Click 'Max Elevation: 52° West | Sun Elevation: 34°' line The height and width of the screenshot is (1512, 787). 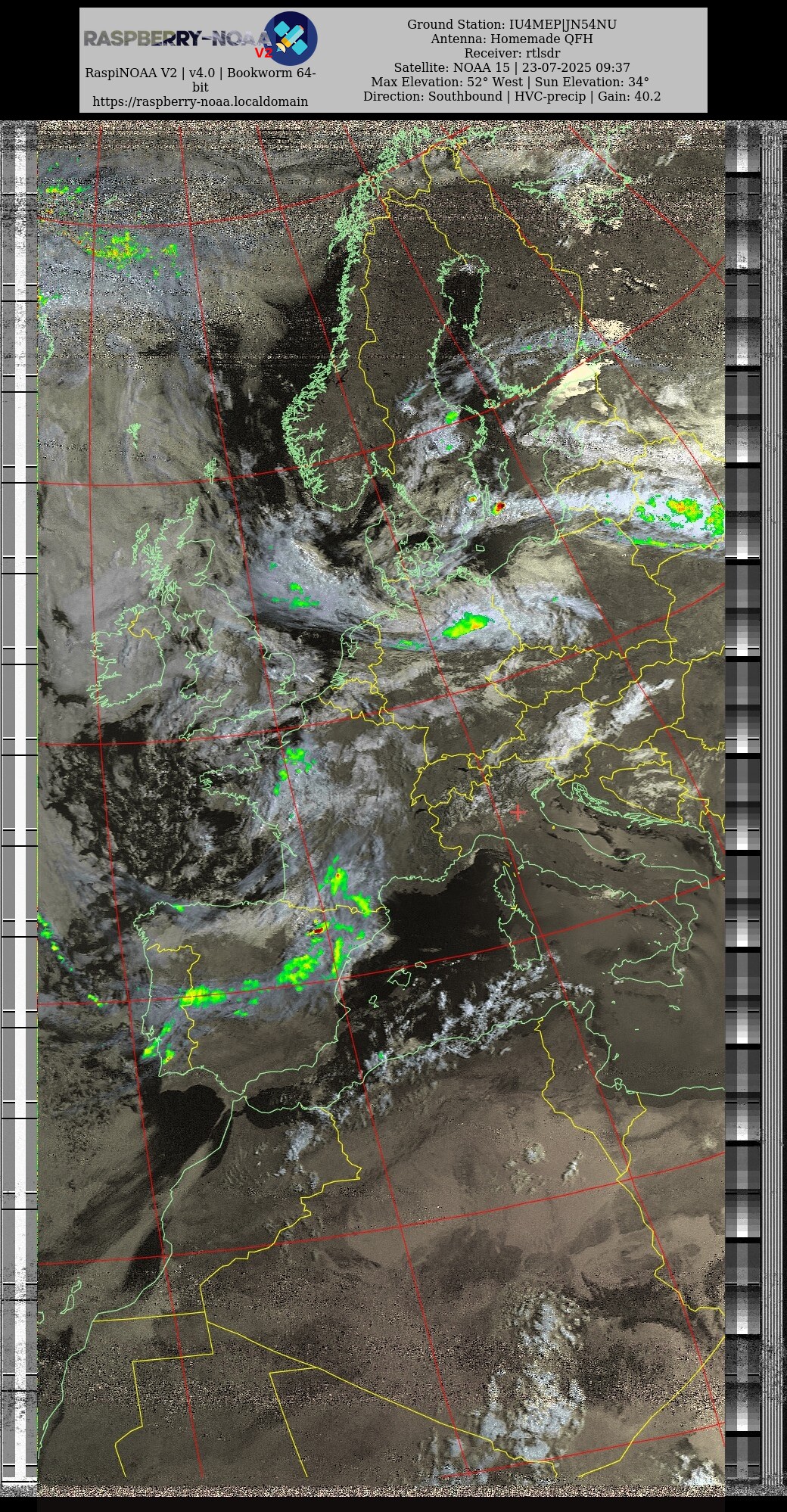[x=510, y=82]
